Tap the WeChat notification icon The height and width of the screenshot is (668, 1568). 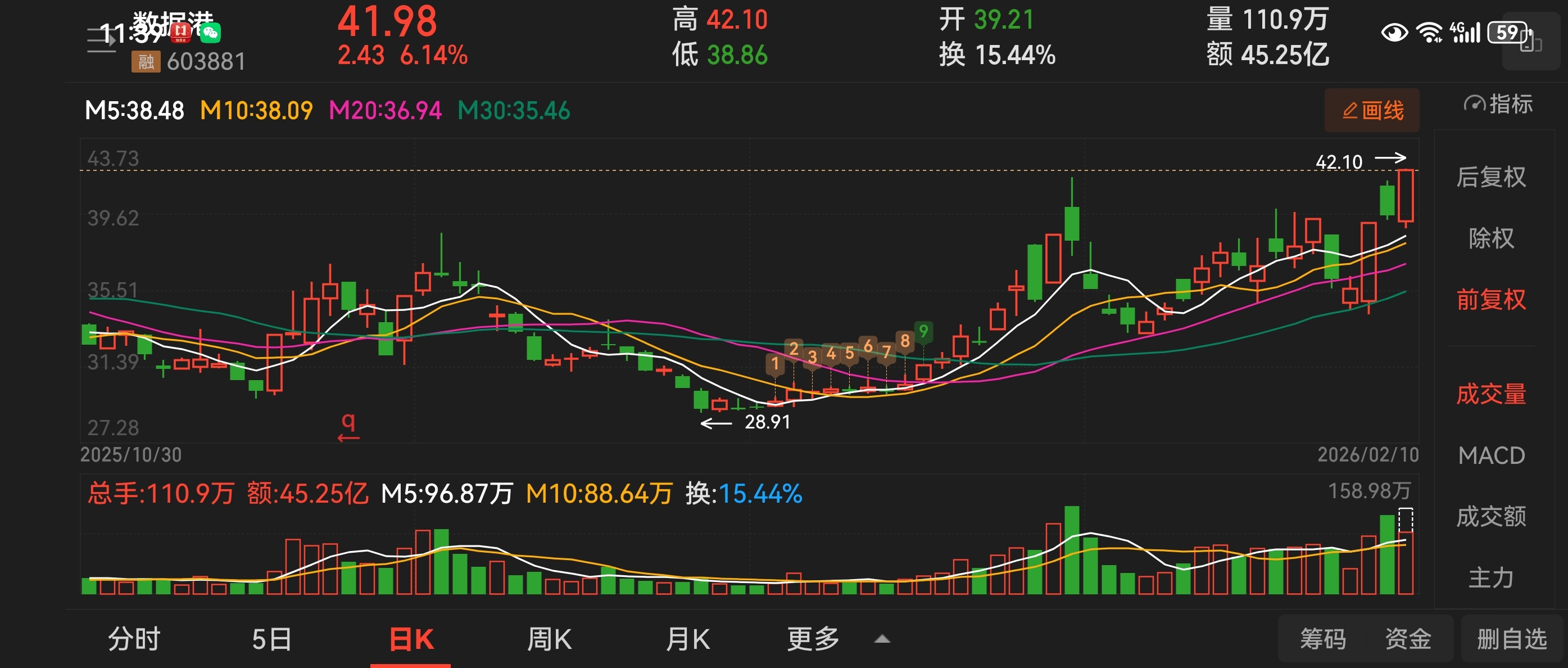coord(211,32)
